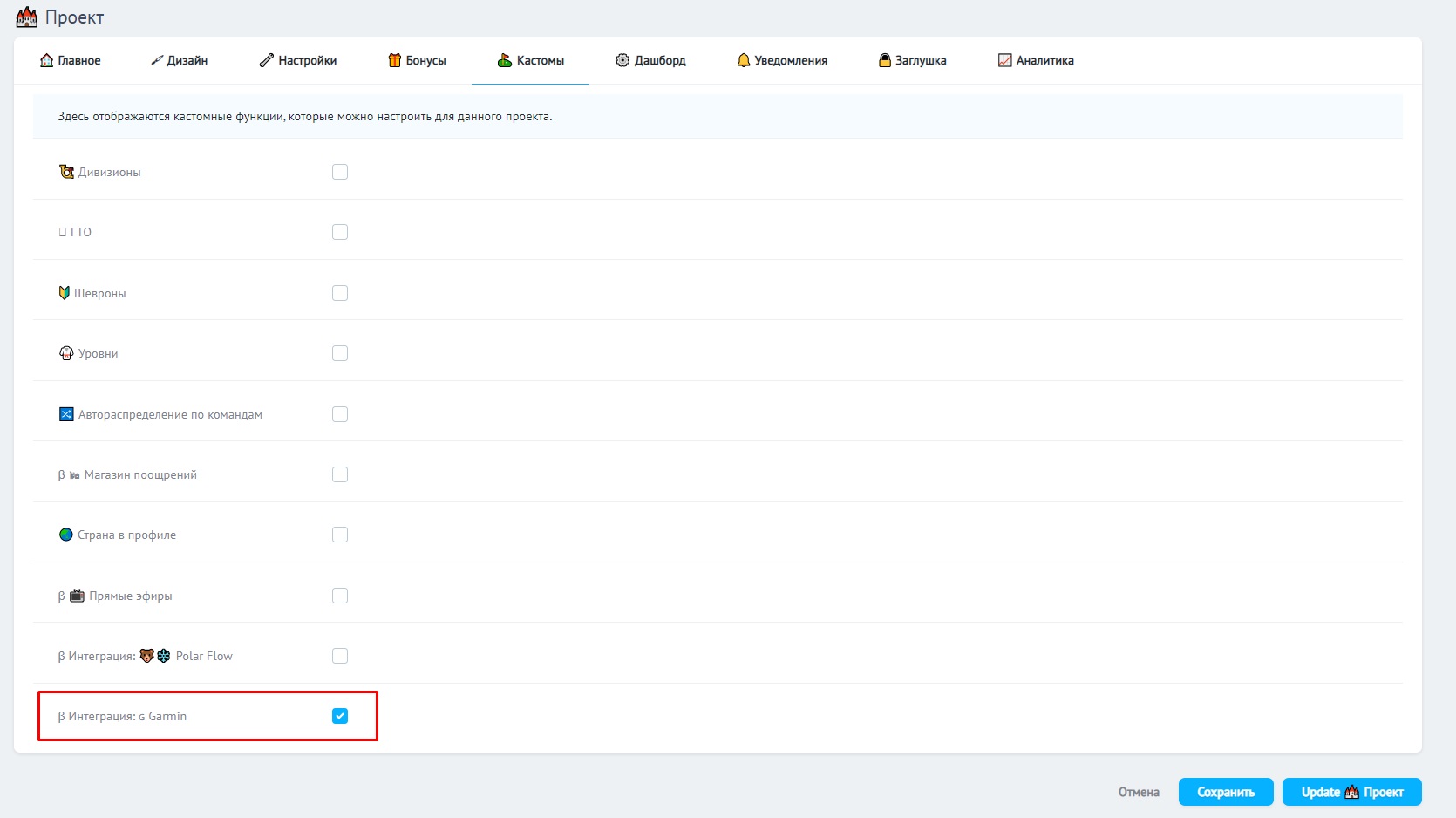Viewport: 1456px width, 818px height.
Task: Tick the Шевроны checkbox
Action: point(340,293)
